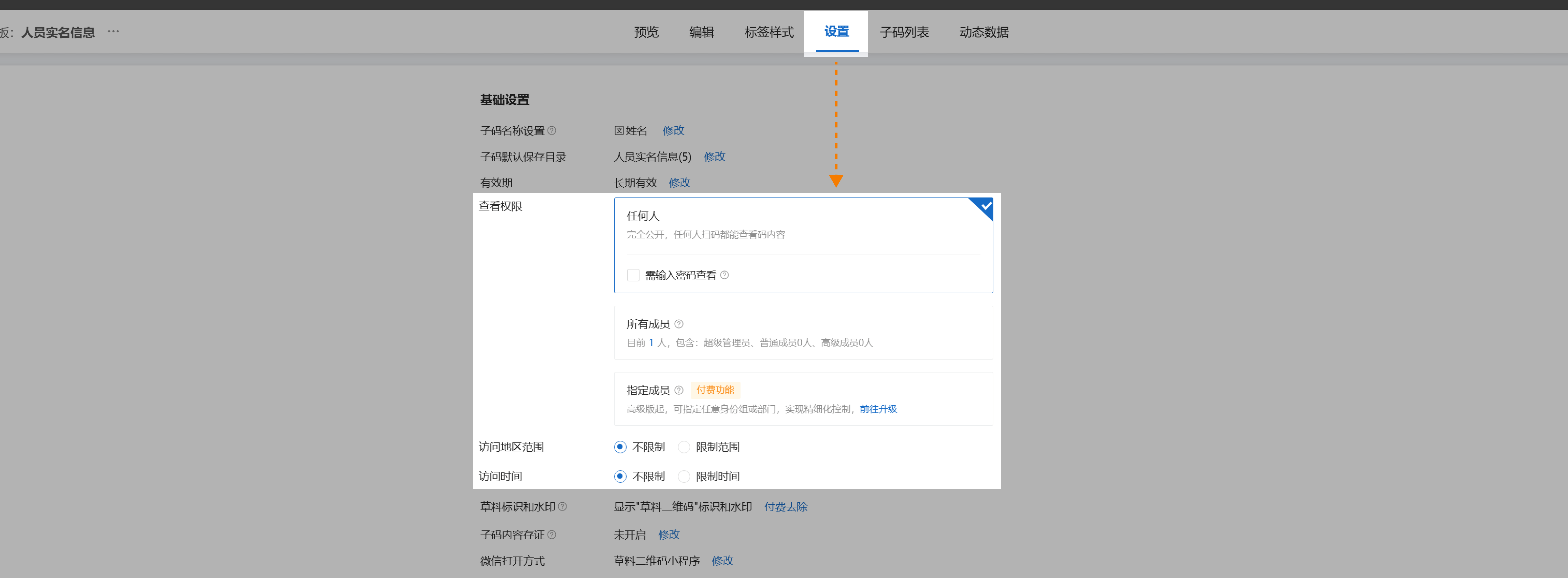This screenshot has width=1568, height=578.
Task: Click 修改 for 微信打开方式
Action: [723, 560]
